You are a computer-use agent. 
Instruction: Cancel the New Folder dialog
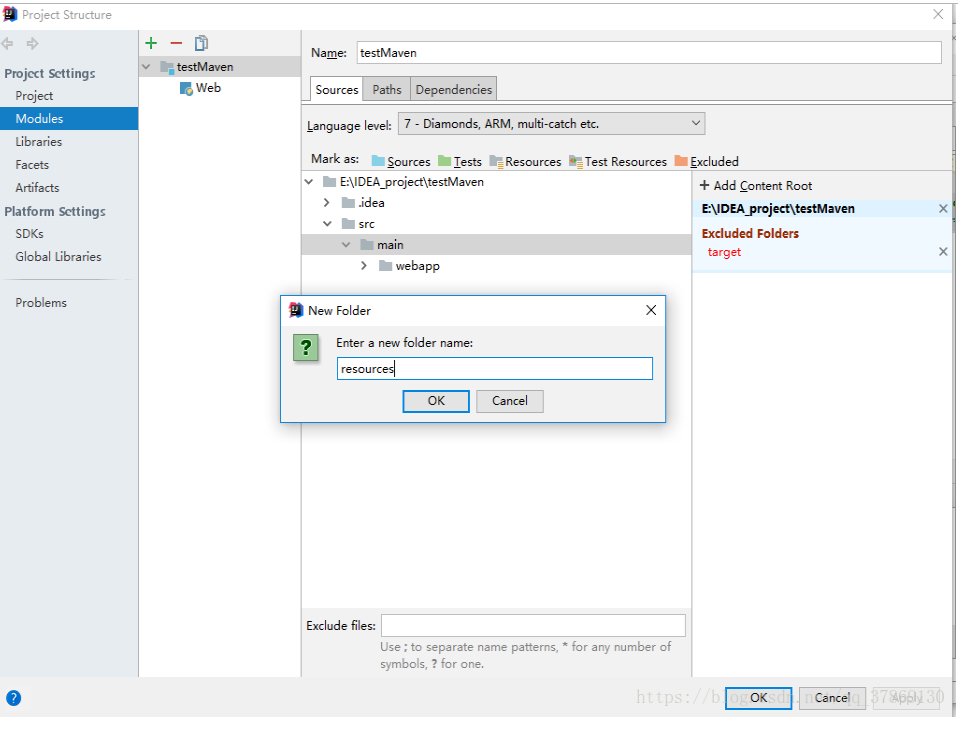[510, 401]
